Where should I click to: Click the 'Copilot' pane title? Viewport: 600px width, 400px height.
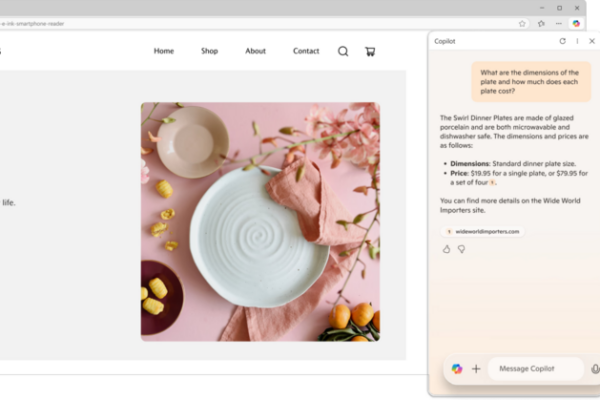pos(445,41)
